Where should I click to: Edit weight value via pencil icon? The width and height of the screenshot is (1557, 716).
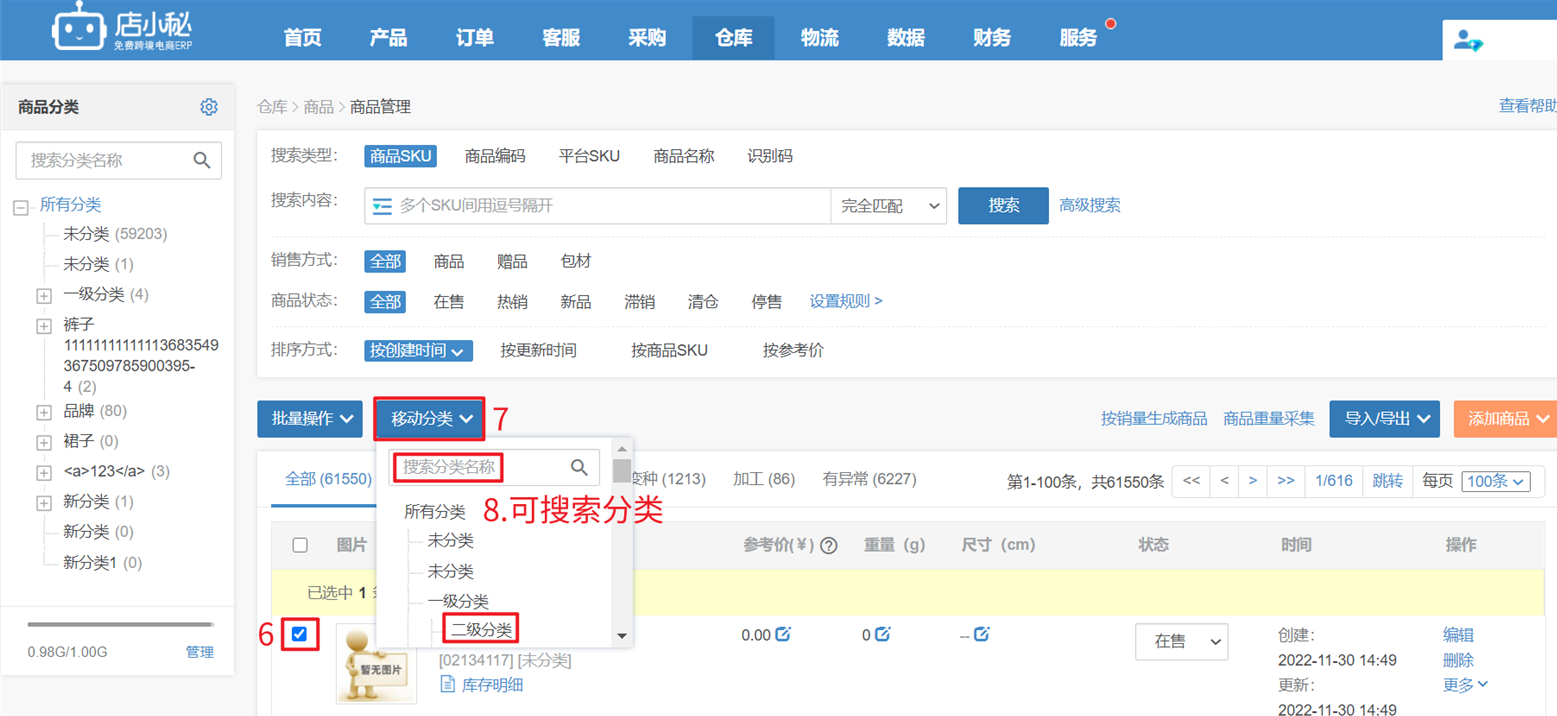(882, 634)
